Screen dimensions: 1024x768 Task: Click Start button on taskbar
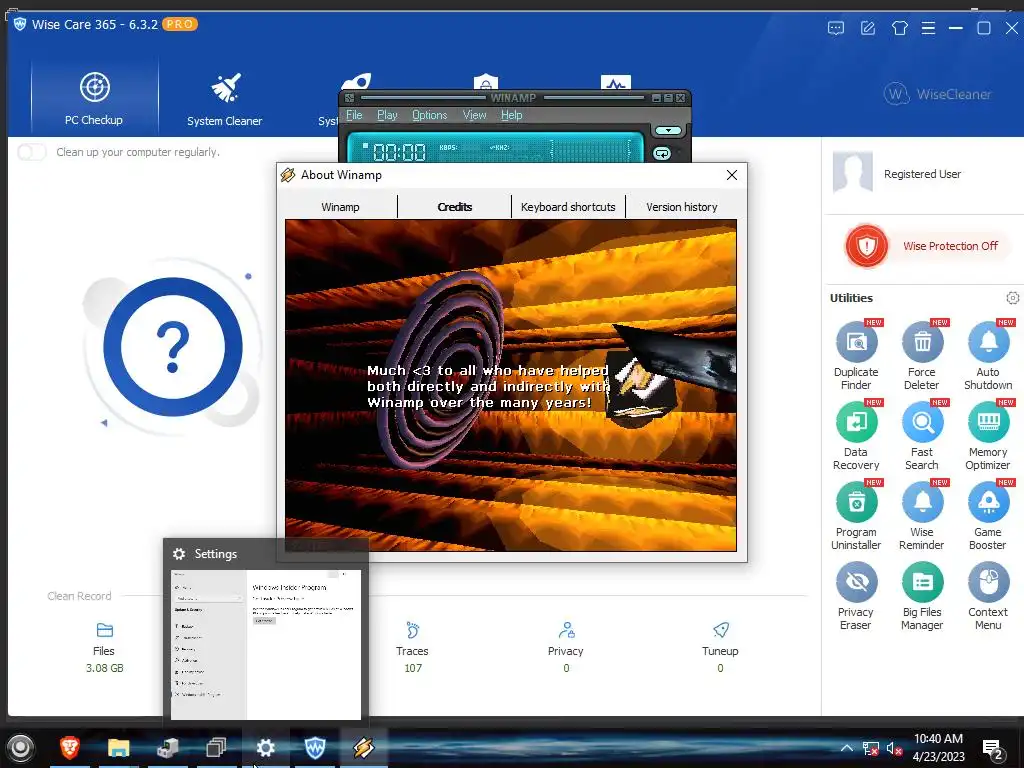21,748
